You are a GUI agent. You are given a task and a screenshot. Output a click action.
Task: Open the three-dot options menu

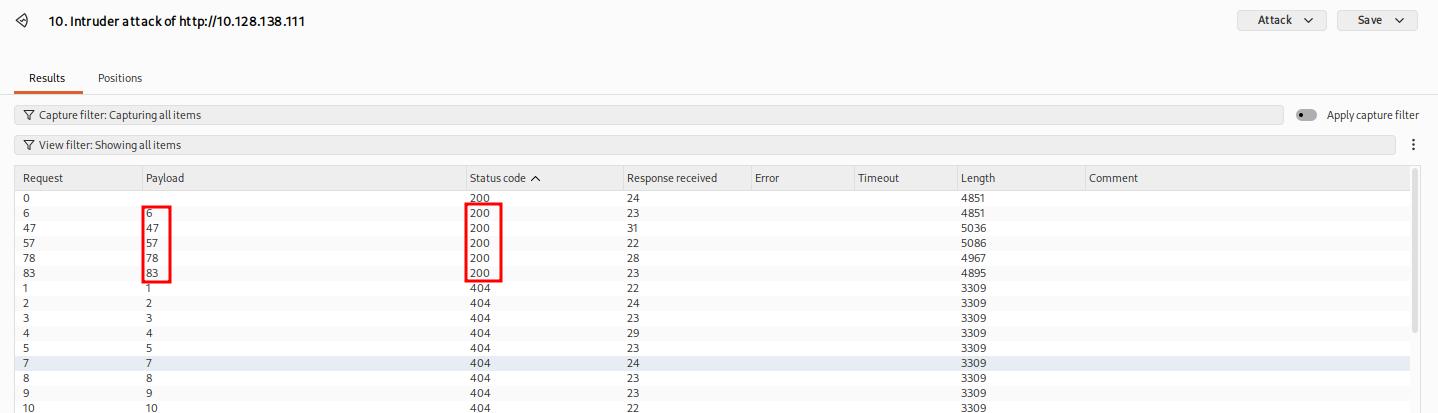click(1413, 145)
